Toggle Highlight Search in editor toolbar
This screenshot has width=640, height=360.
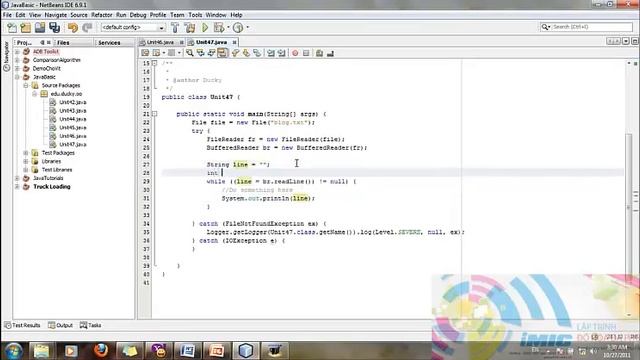pyautogui.click(x=222, y=53)
